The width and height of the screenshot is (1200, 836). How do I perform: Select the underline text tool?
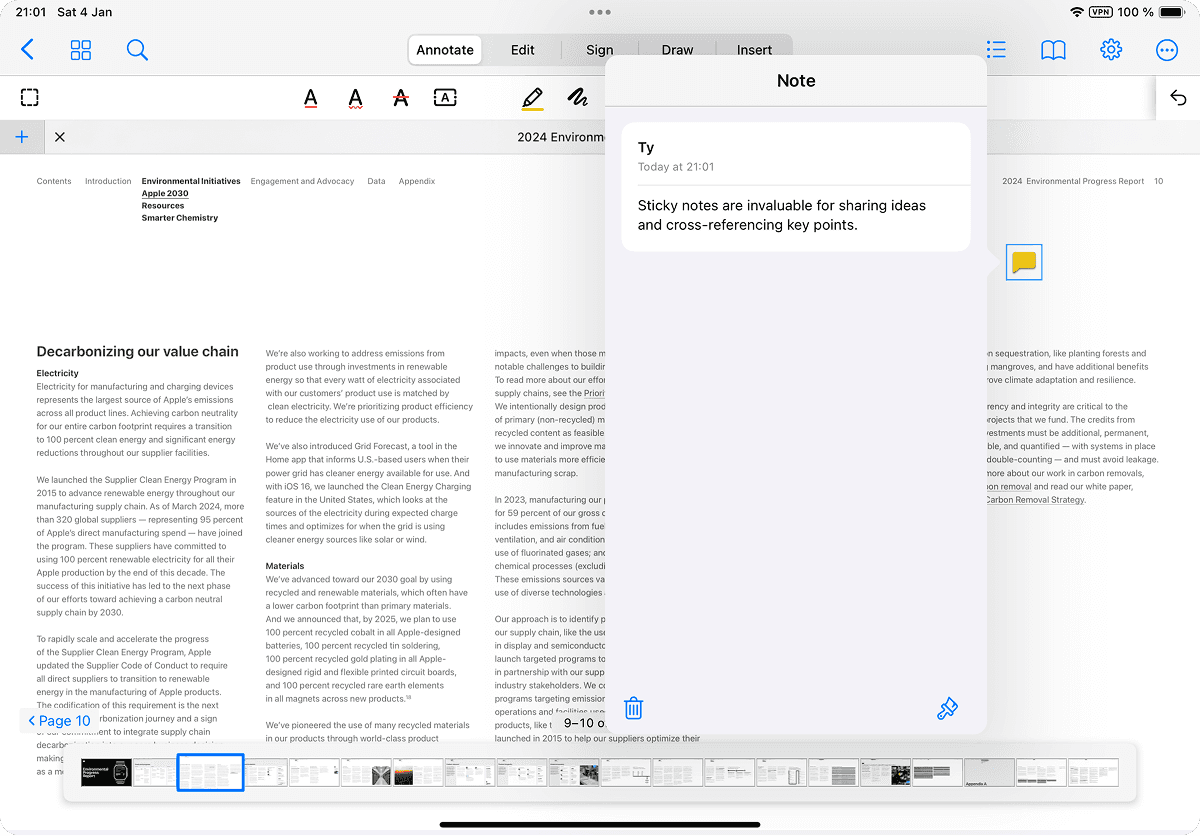pyautogui.click(x=311, y=98)
